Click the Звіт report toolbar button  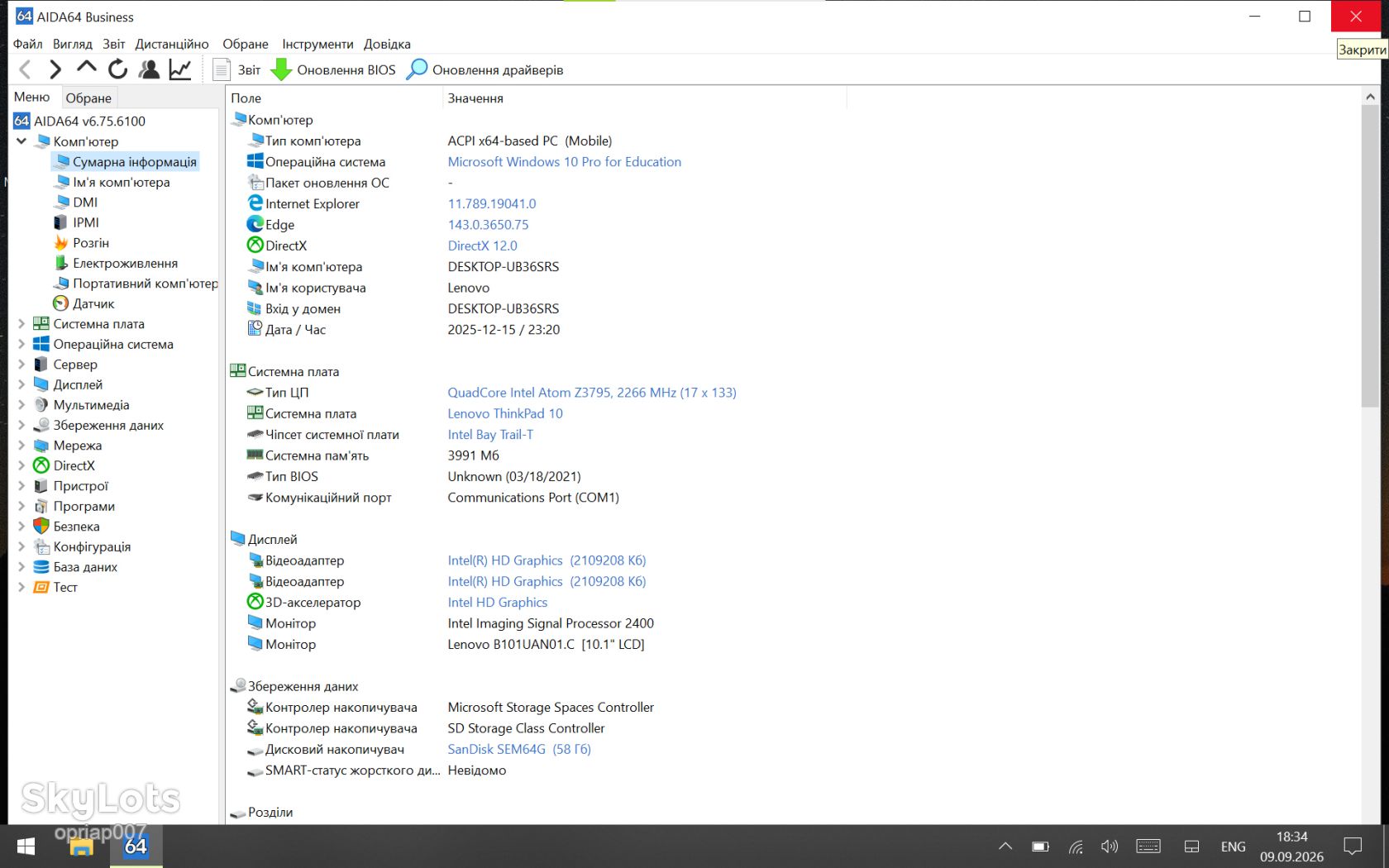click(236, 69)
